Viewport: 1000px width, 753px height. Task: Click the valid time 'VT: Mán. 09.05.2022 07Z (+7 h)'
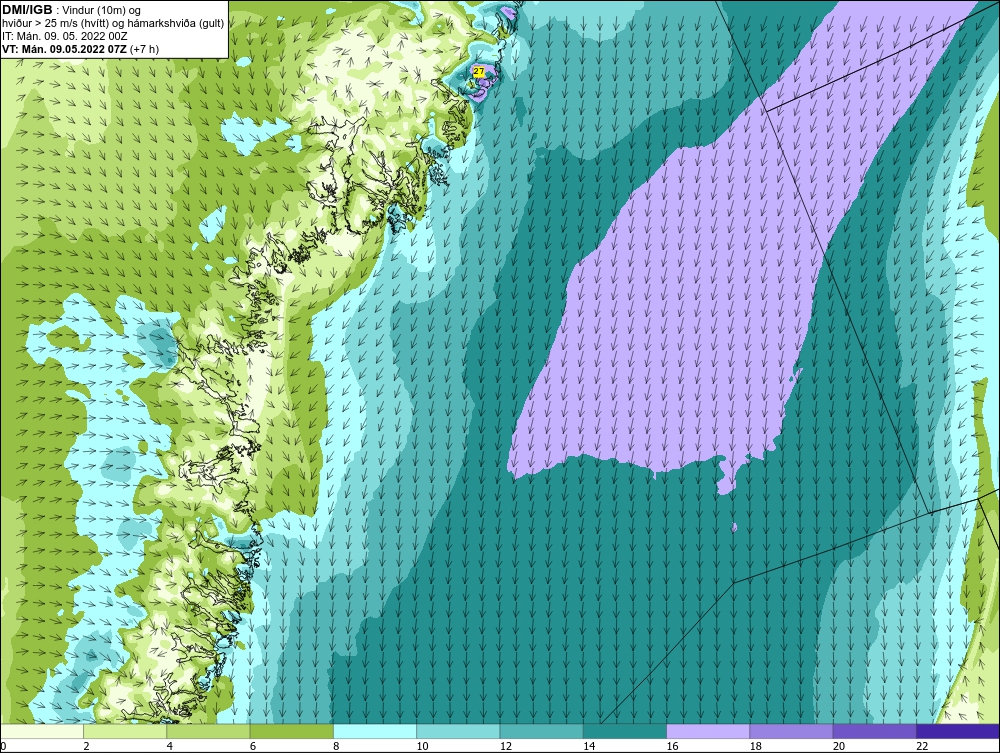[80, 49]
